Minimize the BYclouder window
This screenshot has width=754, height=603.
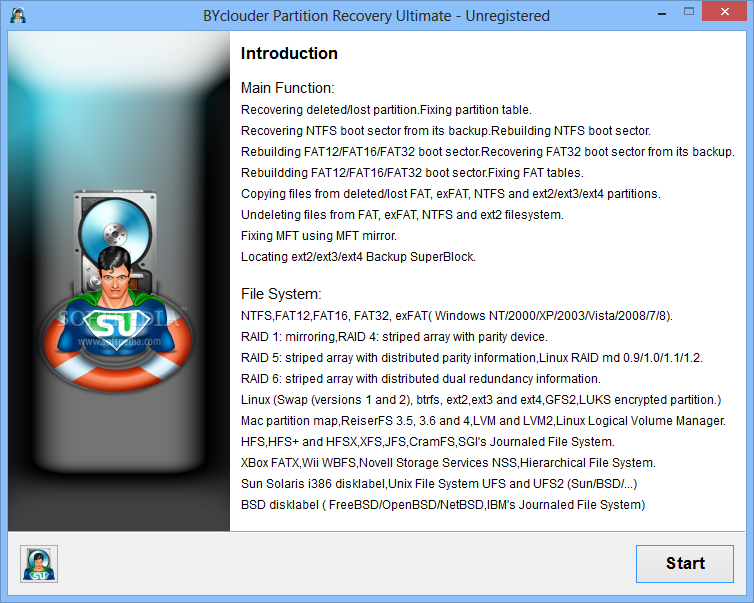tap(662, 14)
